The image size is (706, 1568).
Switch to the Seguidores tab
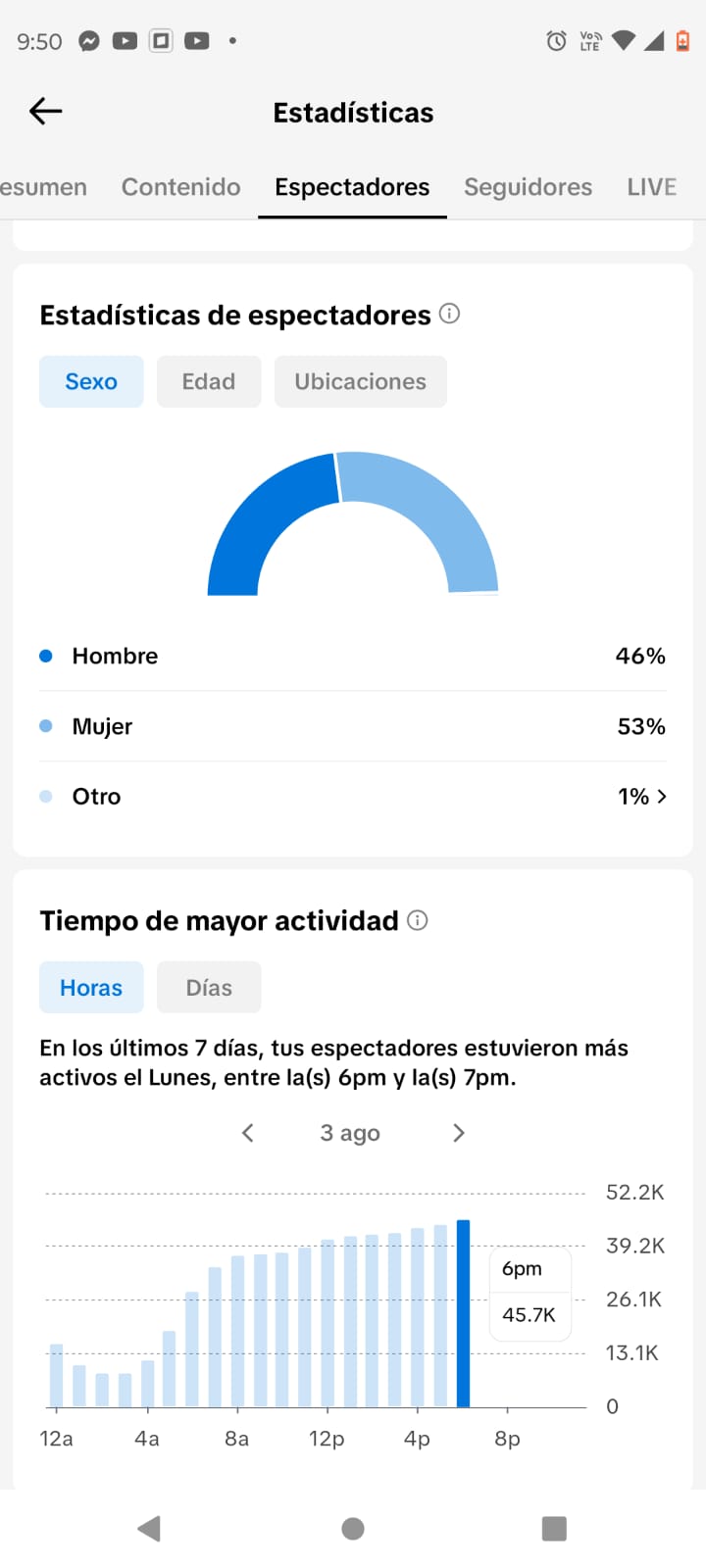point(528,187)
